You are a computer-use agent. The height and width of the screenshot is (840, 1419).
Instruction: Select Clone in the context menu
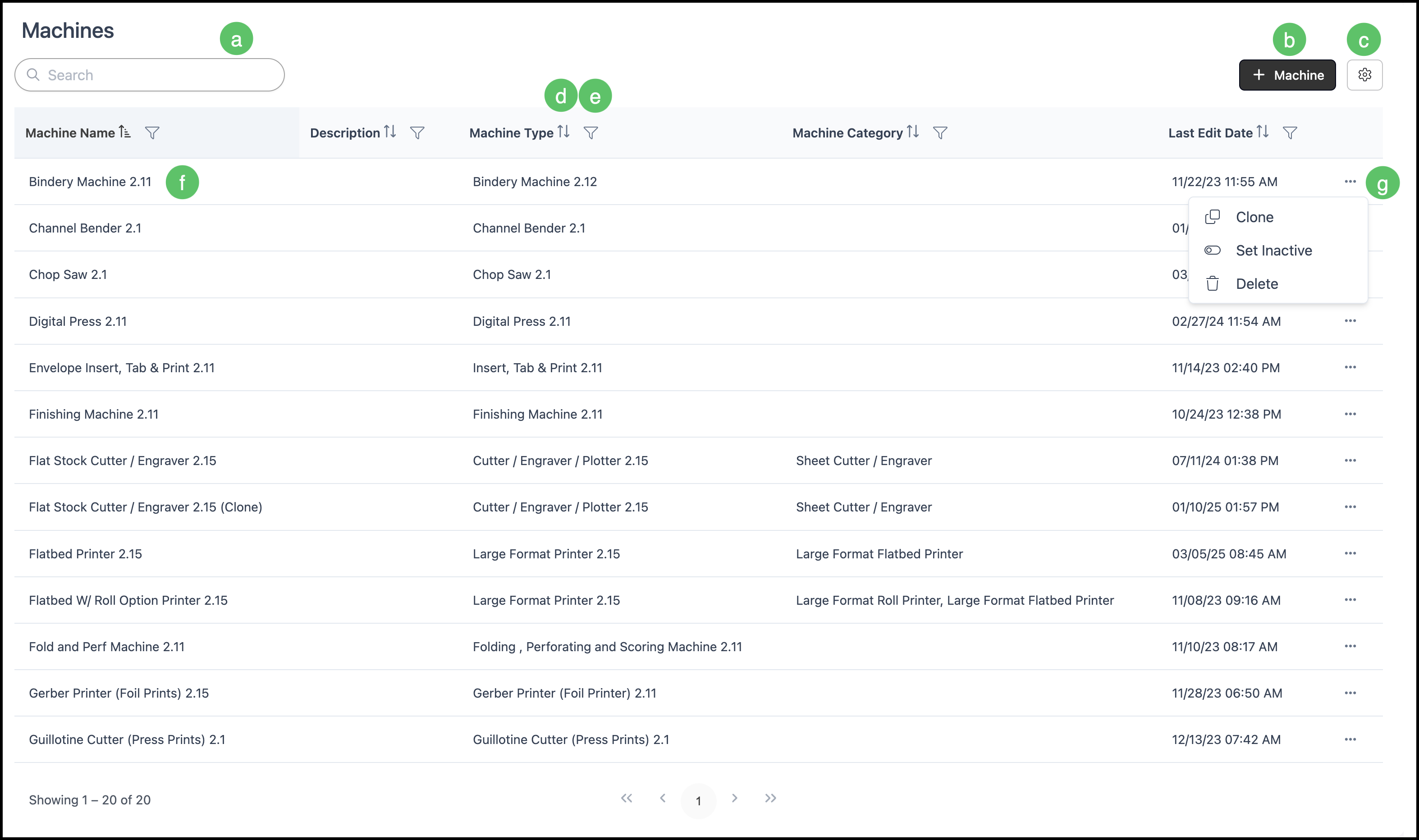[x=1254, y=217]
